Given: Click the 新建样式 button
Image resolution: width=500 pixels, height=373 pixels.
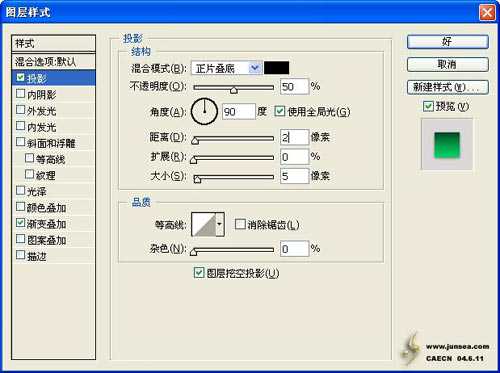Looking at the screenshot, I should coord(448,87).
